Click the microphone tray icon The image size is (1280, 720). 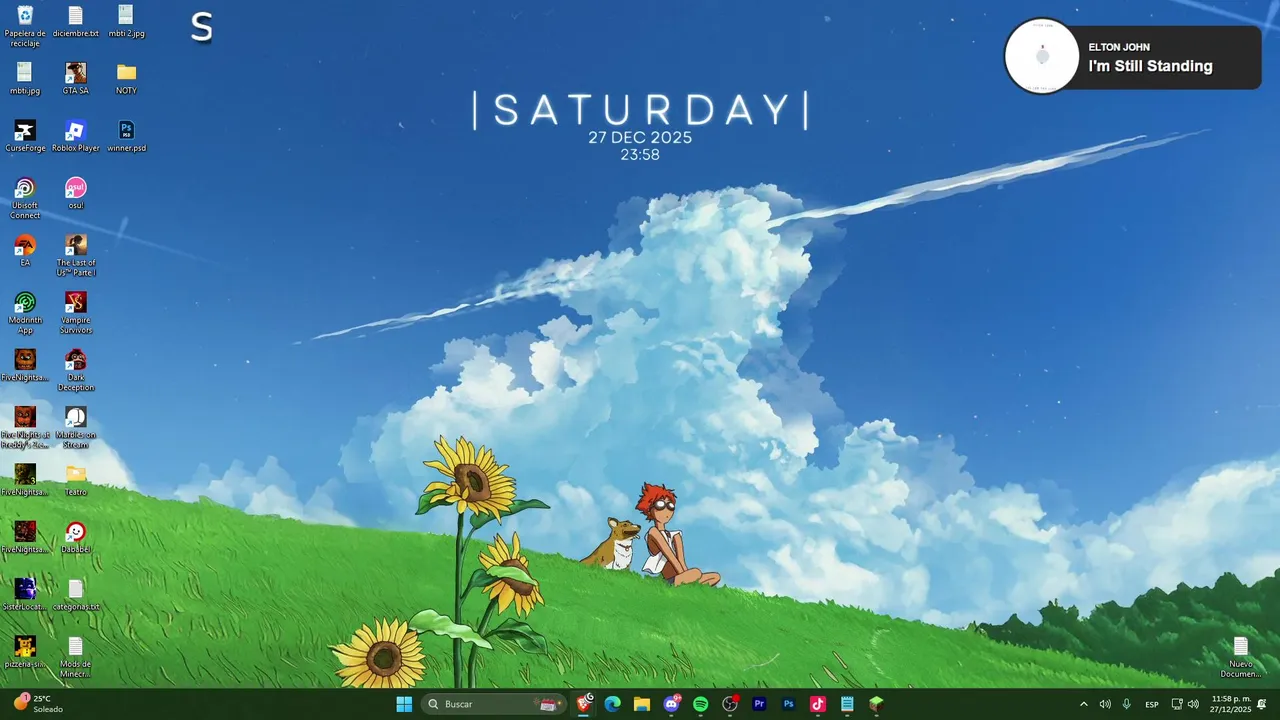1127,704
